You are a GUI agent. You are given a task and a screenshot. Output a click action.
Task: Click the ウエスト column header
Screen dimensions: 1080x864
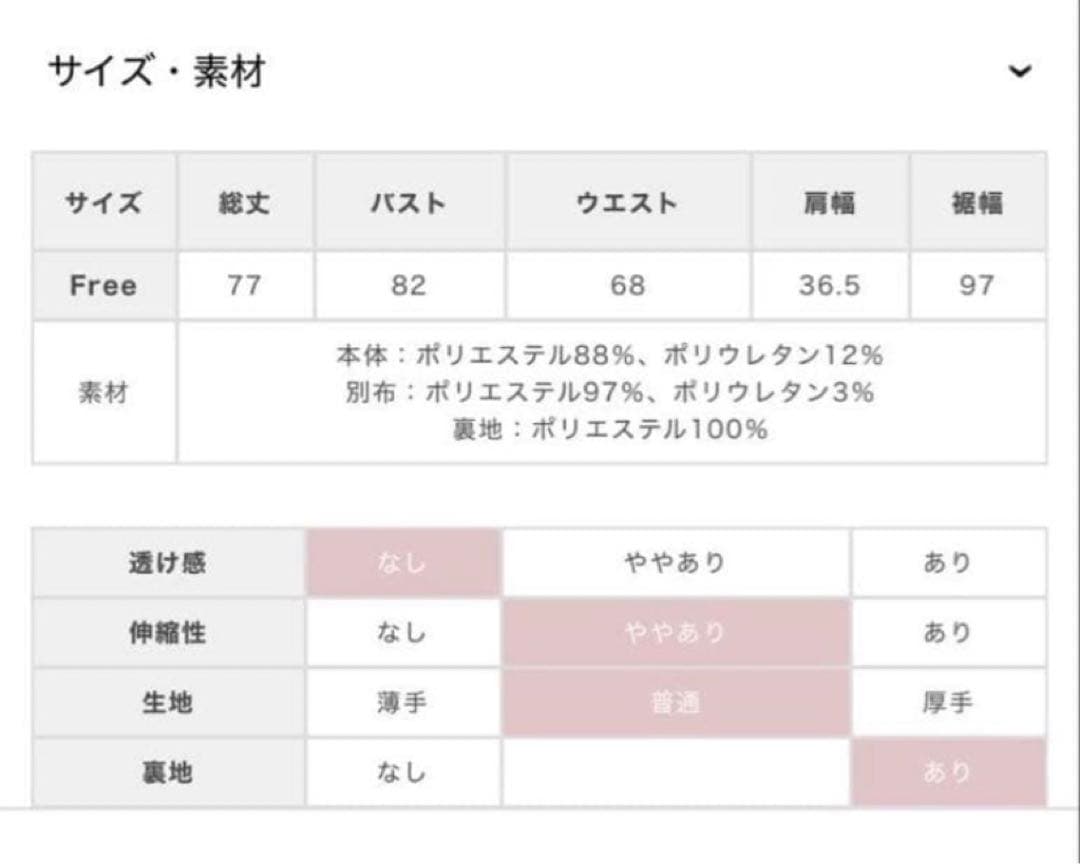click(x=627, y=203)
